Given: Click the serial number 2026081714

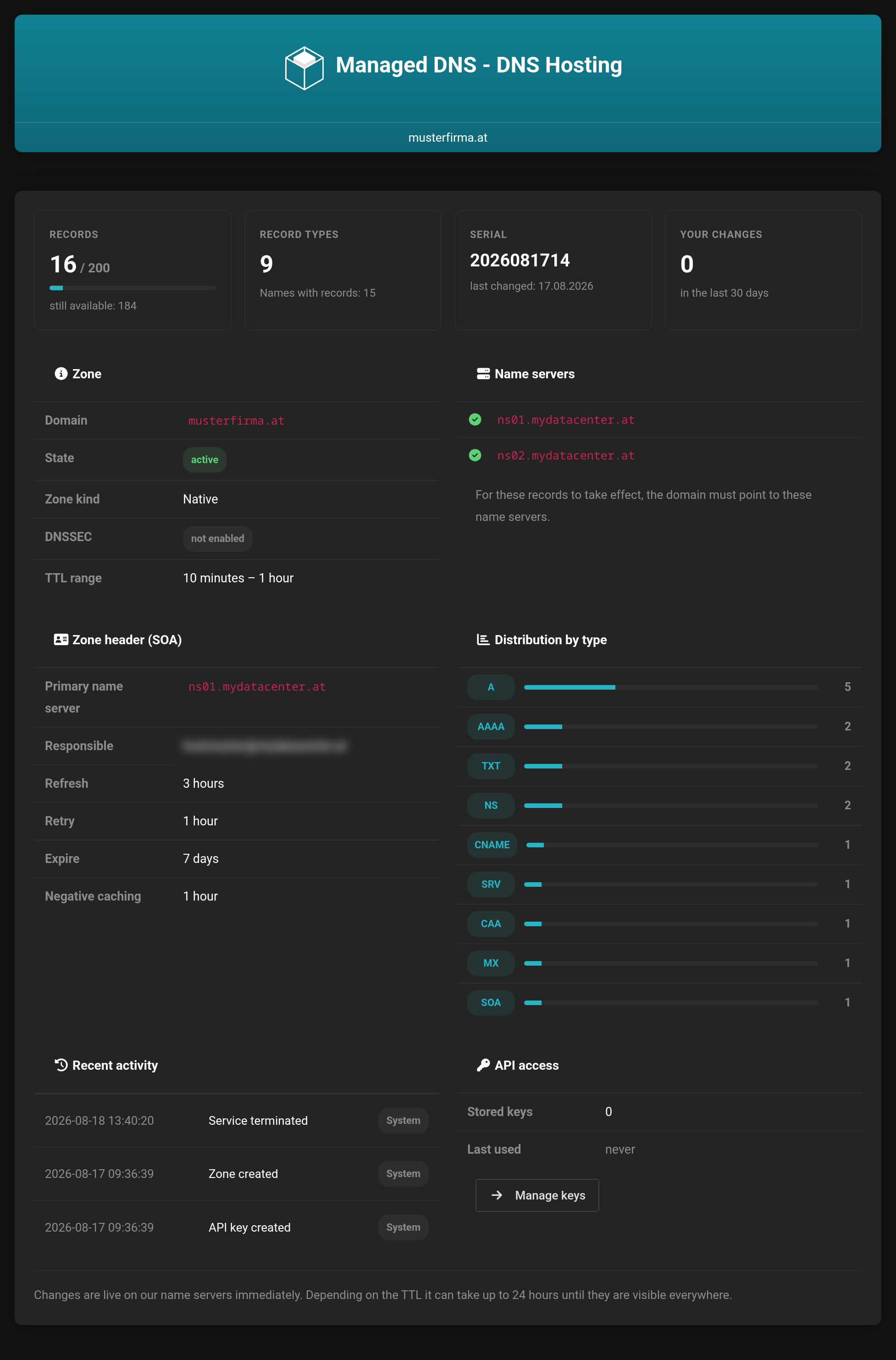Looking at the screenshot, I should 520,260.
